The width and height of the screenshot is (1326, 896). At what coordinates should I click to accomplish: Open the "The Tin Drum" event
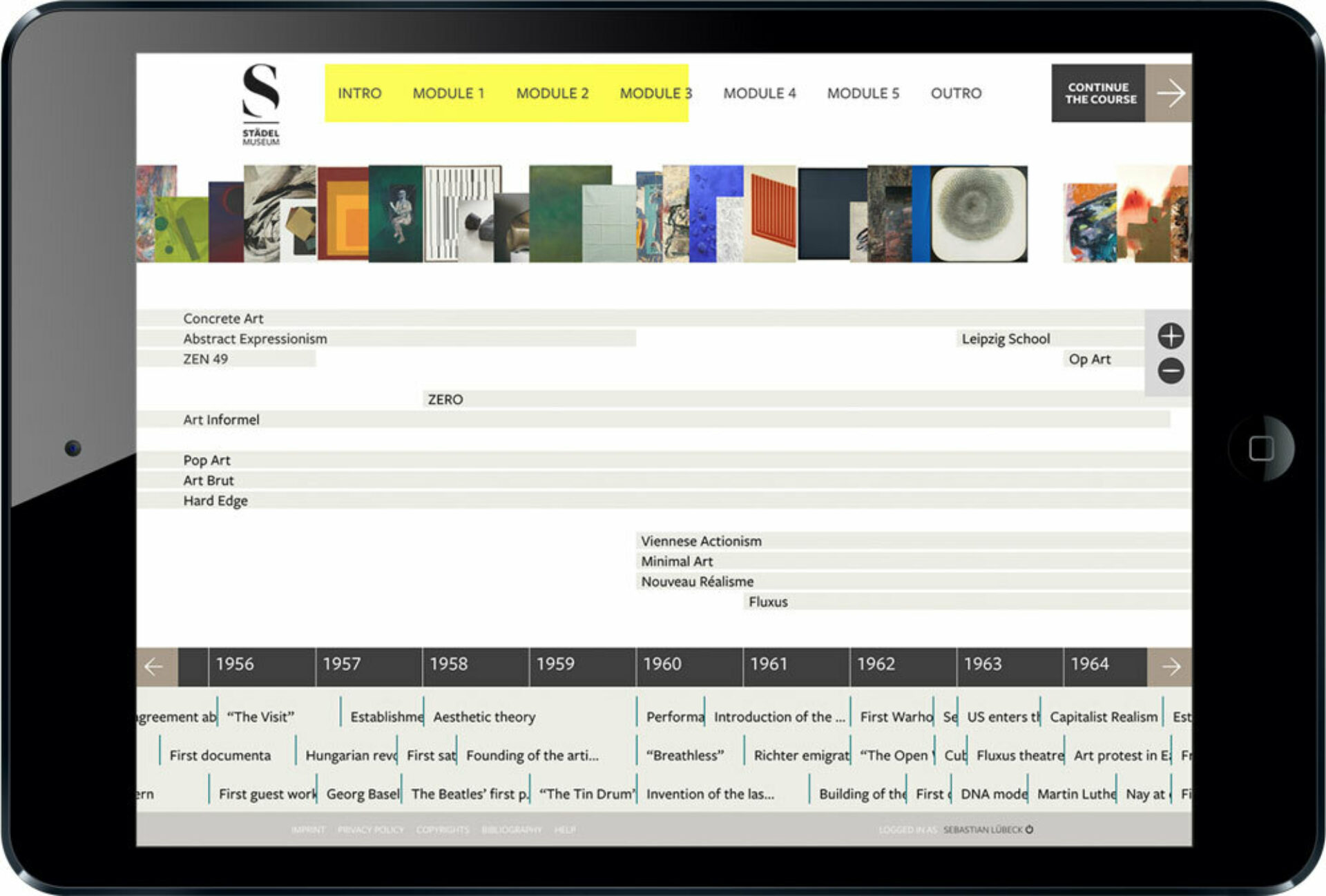[586, 794]
